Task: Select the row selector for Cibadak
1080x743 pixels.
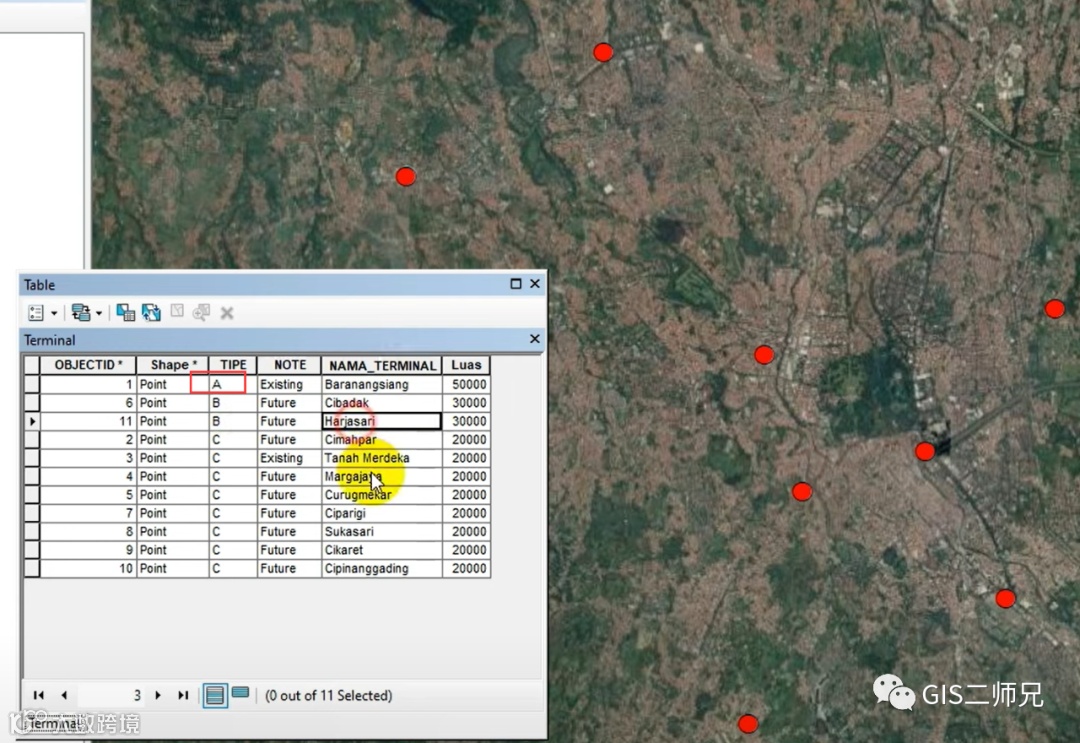Action: [x=32, y=403]
